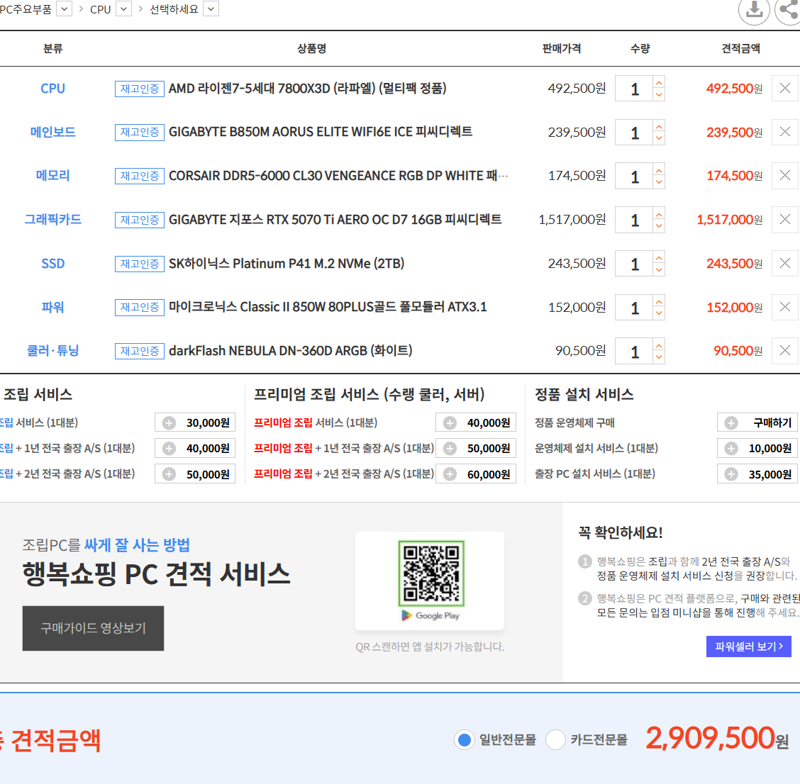Remove the 쿨러·튜닝 row with X

785,350
